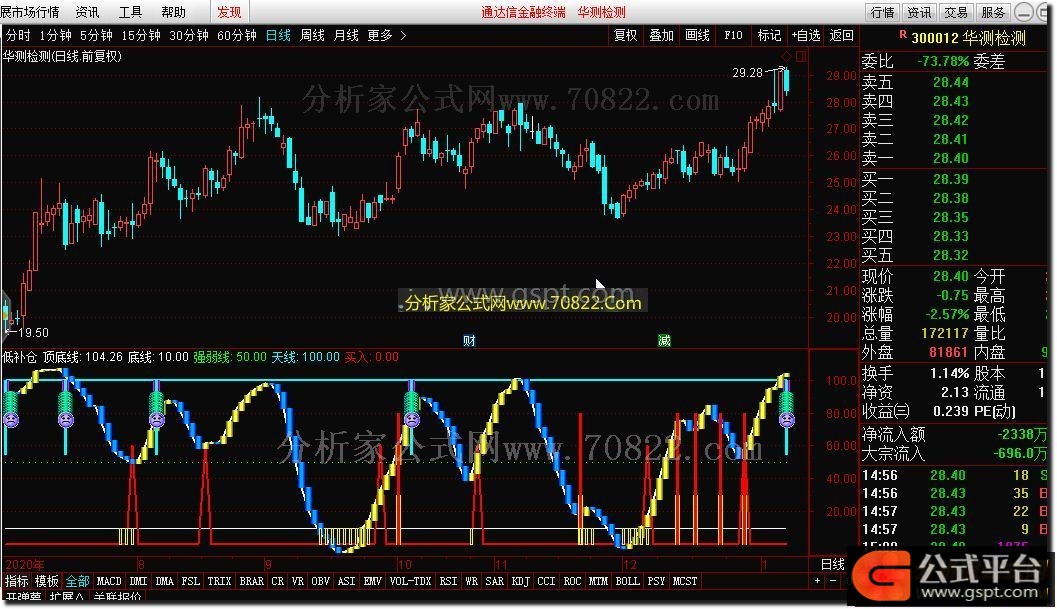Screen dimensions: 1057x609
Task: Open the 复权 options
Action: click(626, 35)
